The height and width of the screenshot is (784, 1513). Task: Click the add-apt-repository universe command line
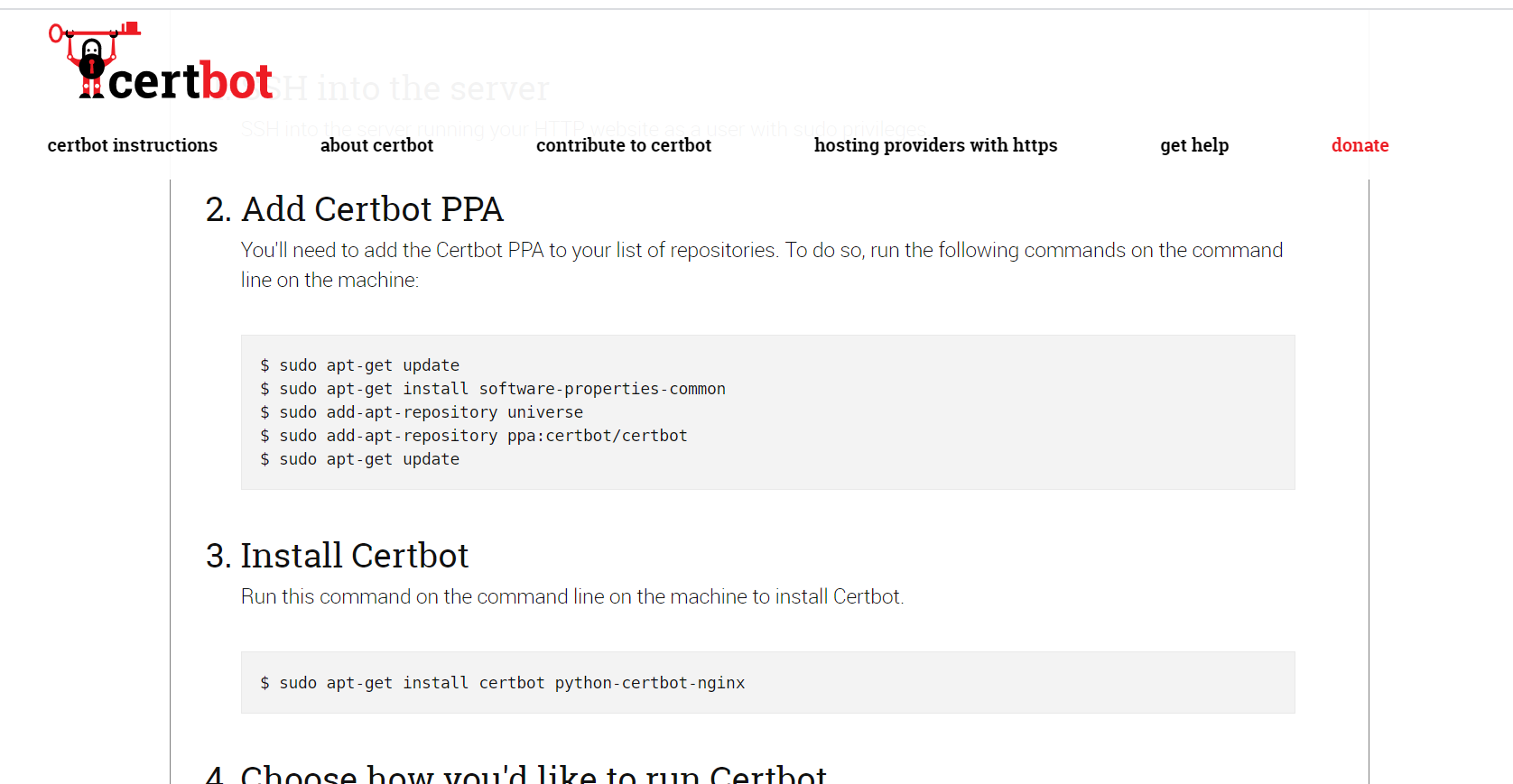422,412
